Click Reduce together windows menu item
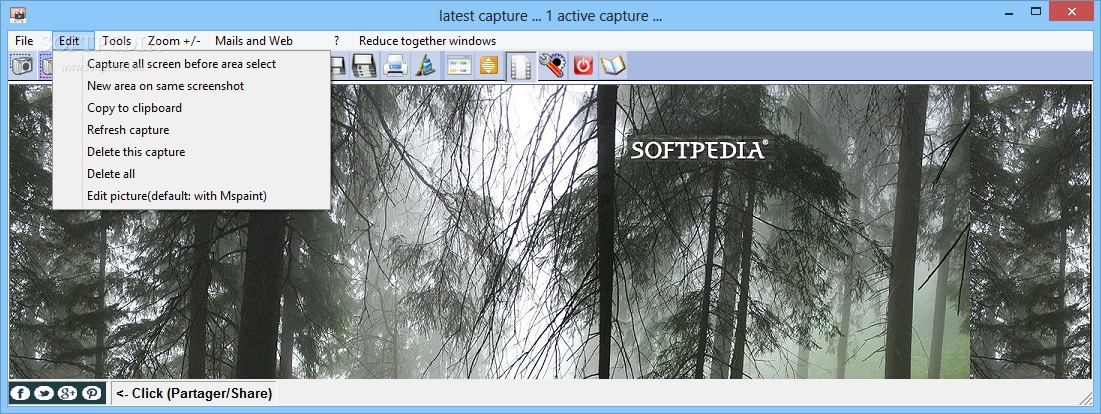1101x414 pixels. [x=428, y=41]
